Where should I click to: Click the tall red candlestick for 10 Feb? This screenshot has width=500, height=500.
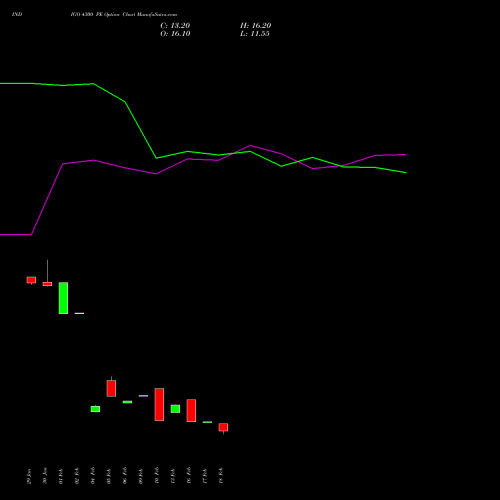pyautogui.click(x=159, y=404)
